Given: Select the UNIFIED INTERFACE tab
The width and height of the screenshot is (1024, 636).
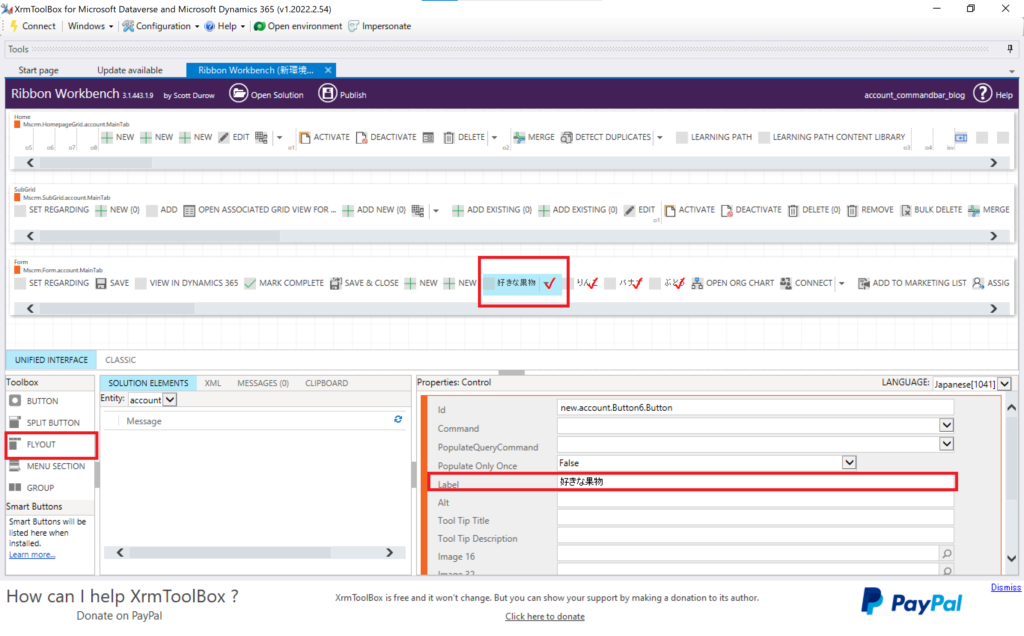Looking at the screenshot, I should pyautogui.click(x=52, y=360).
